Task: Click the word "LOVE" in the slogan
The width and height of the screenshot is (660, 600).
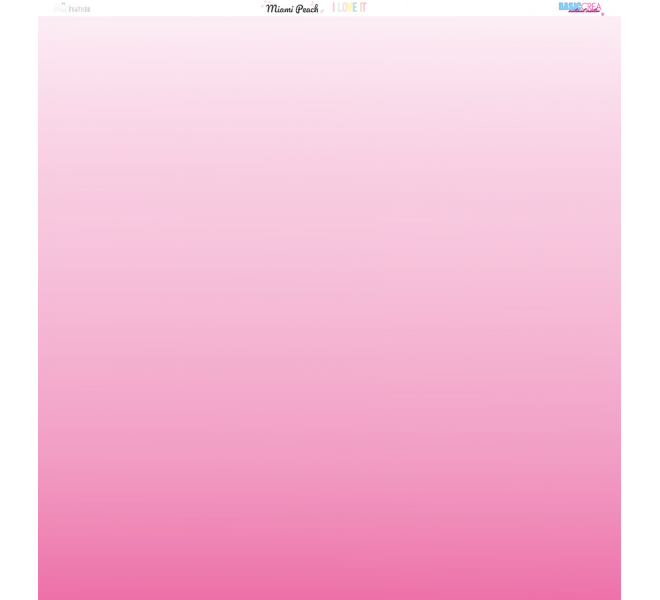Action: pos(347,7)
